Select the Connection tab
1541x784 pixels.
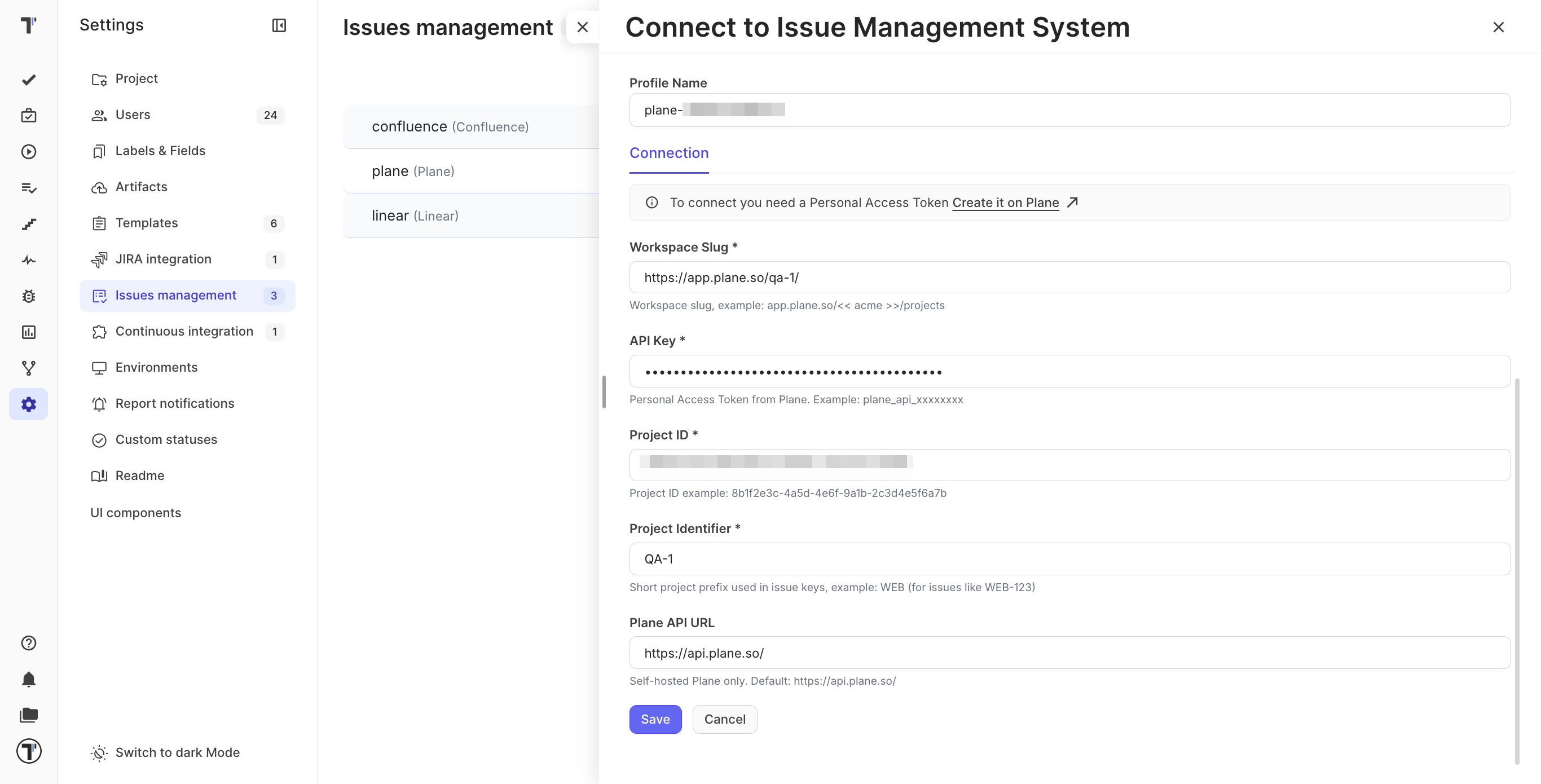pos(669,153)
